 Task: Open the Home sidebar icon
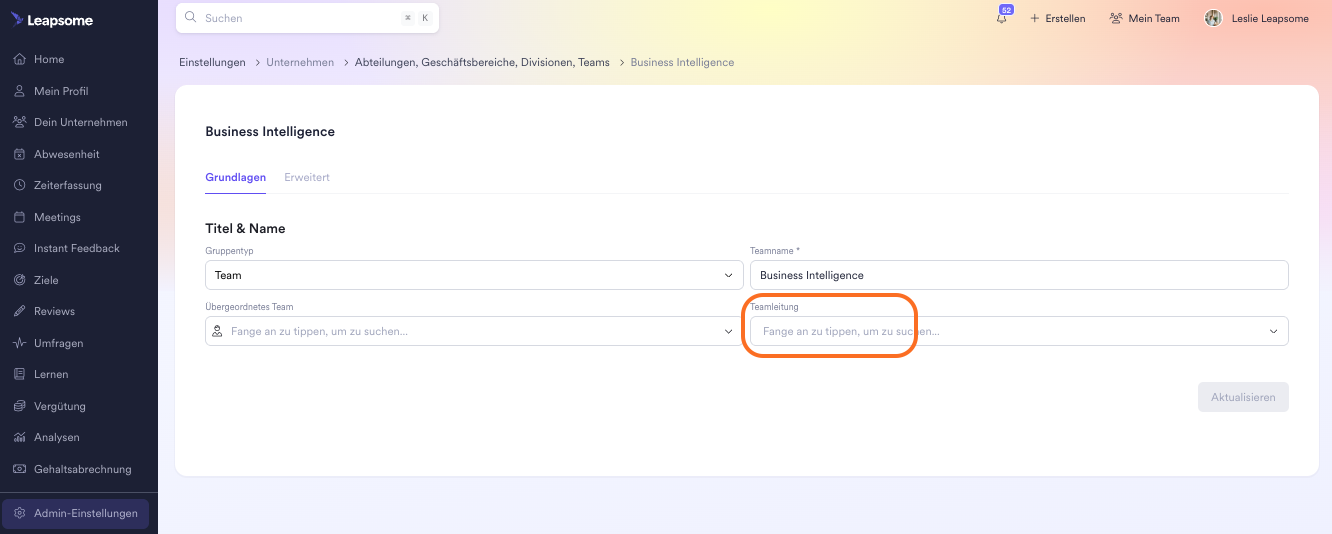(19, 59)
